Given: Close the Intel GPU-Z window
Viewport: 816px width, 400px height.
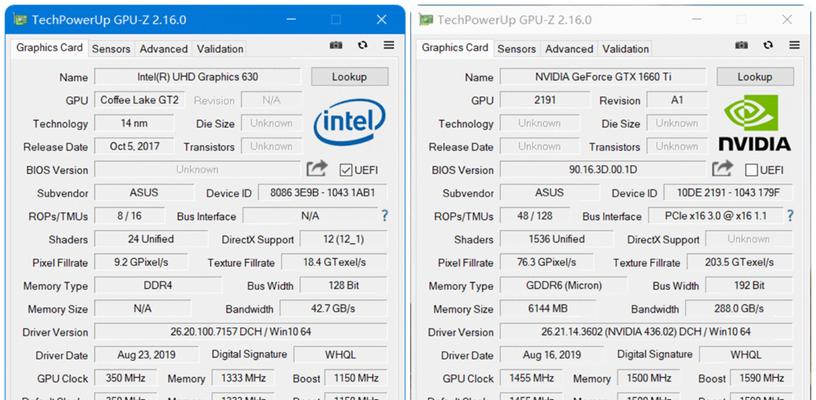Looking at the screenshot, I should (381, 20).
